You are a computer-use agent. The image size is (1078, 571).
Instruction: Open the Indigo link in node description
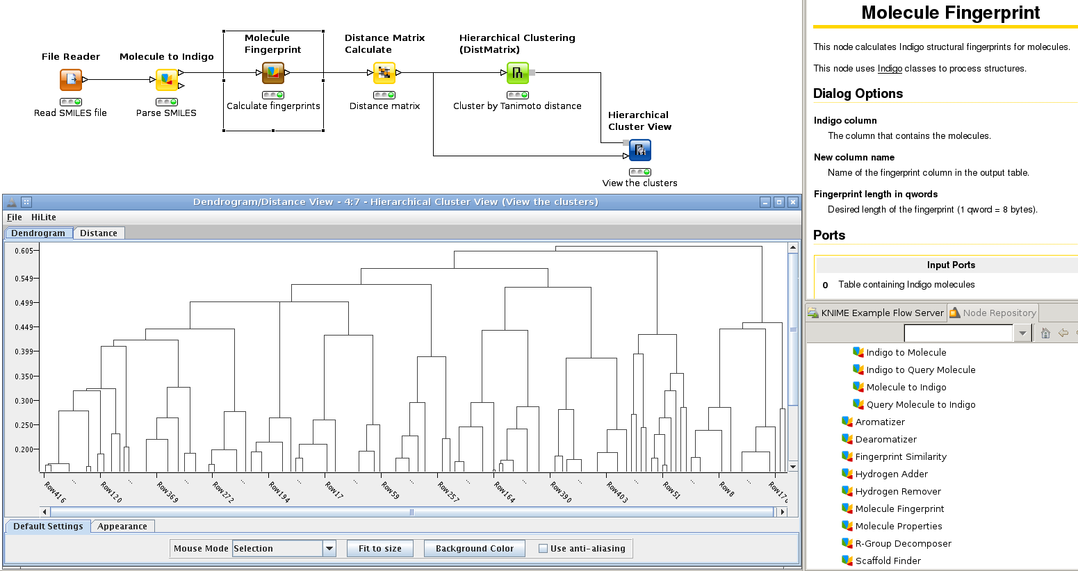(889, 68)
